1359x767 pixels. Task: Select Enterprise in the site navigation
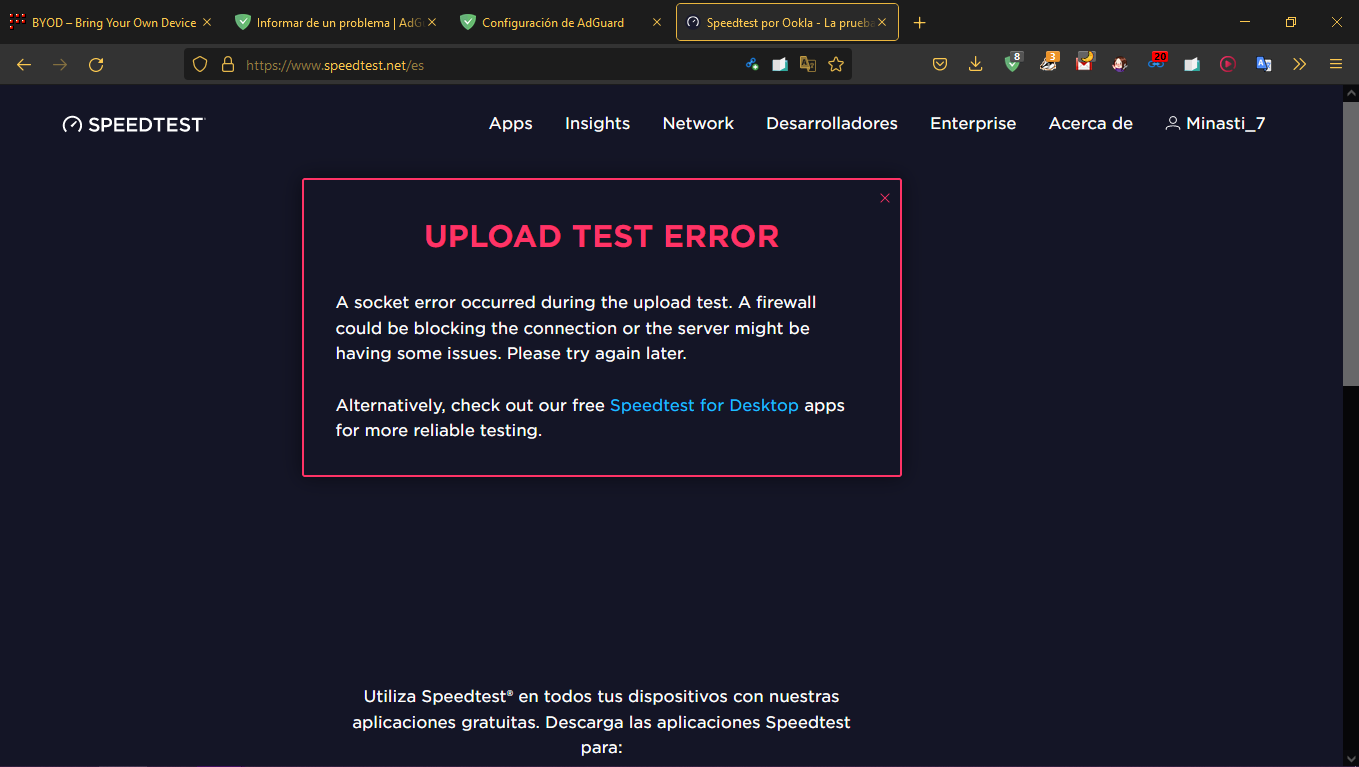tap(973, 124)
